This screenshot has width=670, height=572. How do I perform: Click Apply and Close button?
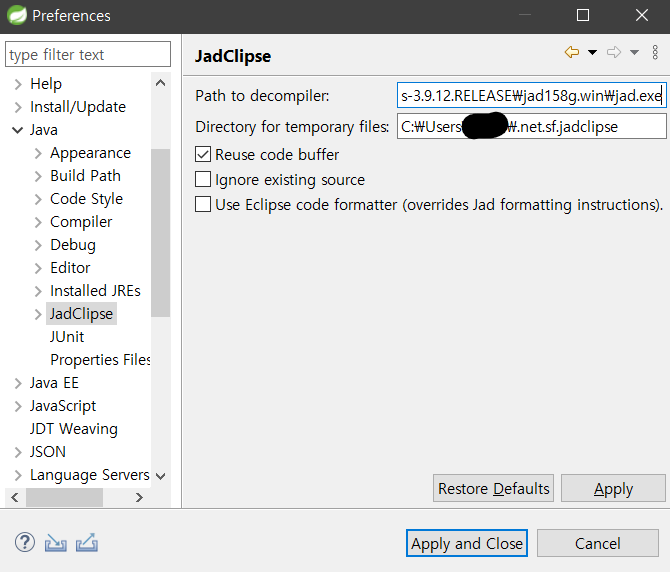[x=467, y=543]
